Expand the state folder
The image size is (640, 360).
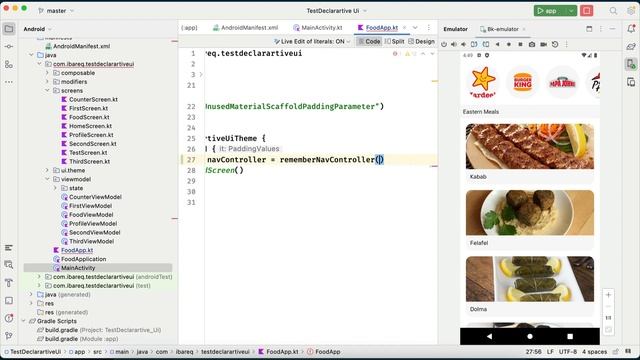pos(56,188)
